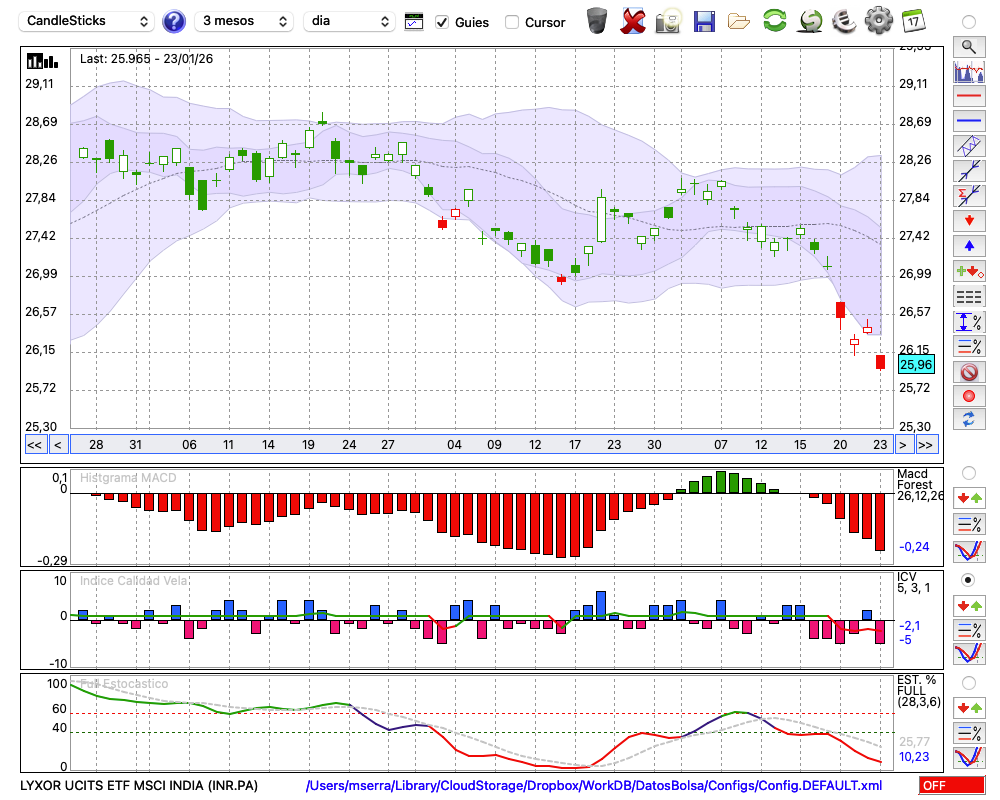
Task: Expand the 3 mesos period dropdown
Action: 244,21
